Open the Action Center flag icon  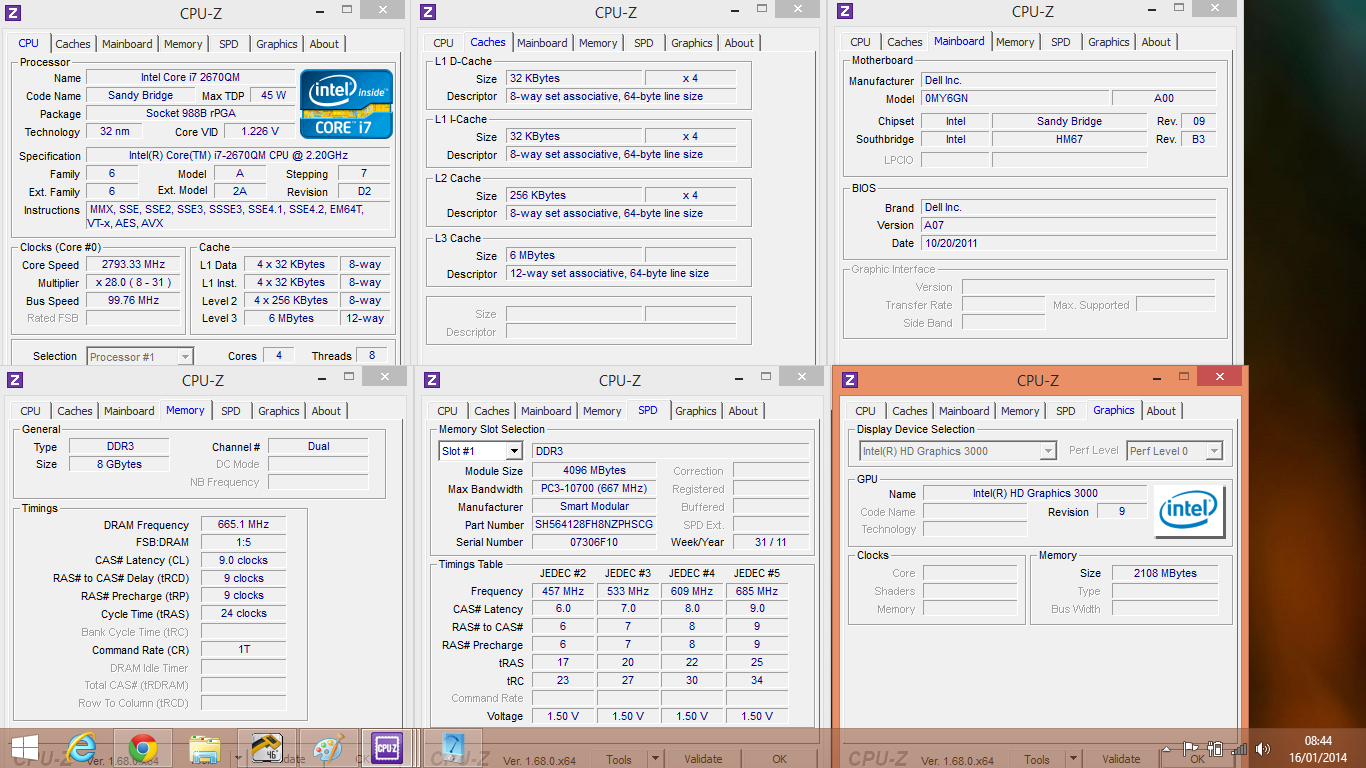[x=1191, y=748]
